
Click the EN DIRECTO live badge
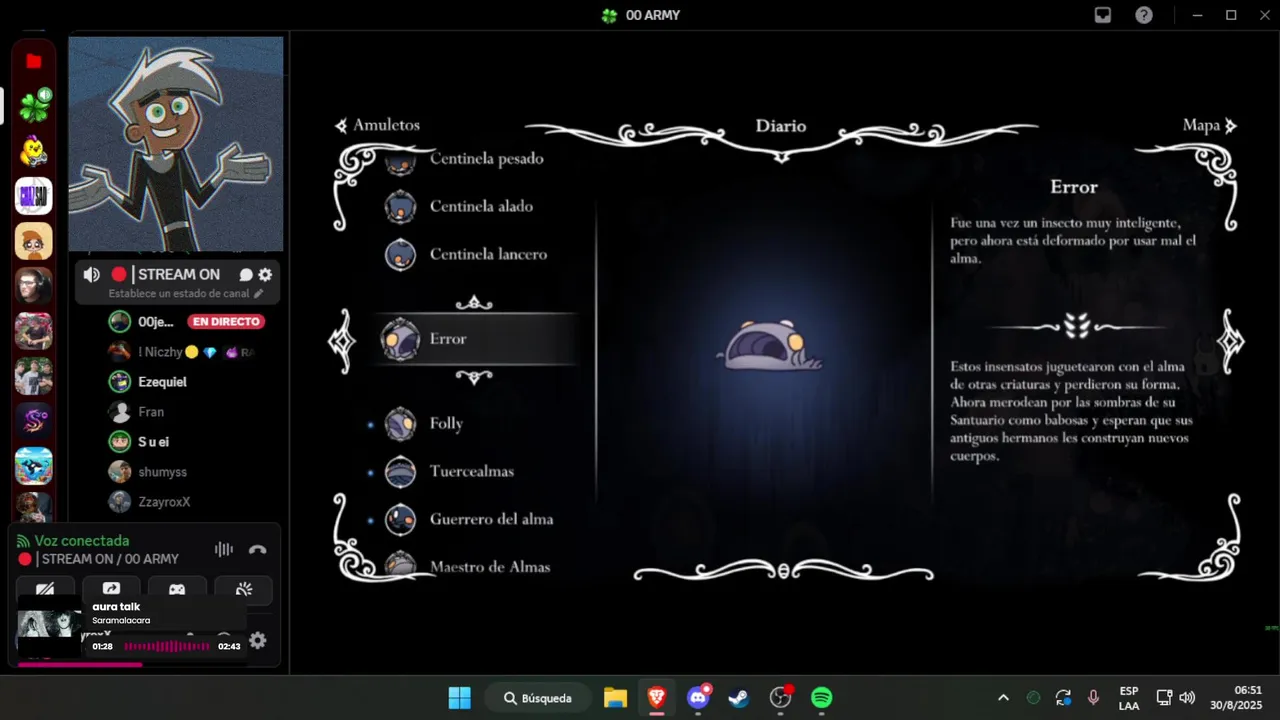click(x=226, y=322)
